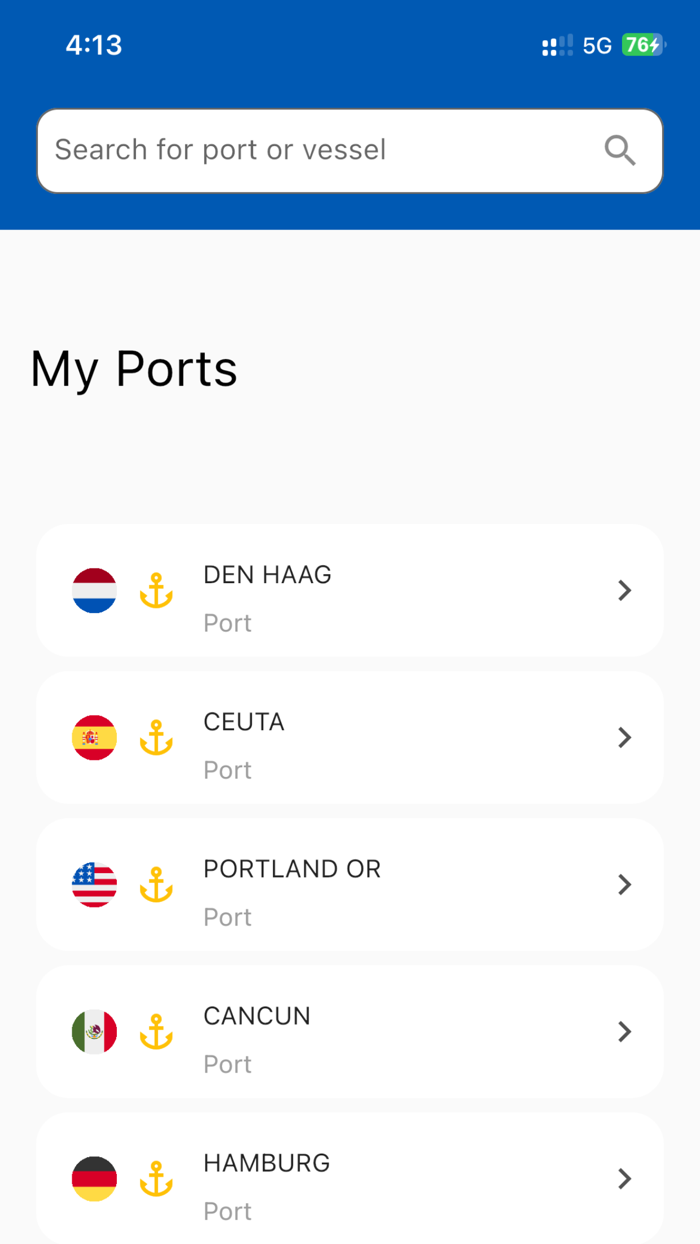Click the battery indicator in the status bar
This screenshot has width=700, height=1244.
[x=644, y=44]
